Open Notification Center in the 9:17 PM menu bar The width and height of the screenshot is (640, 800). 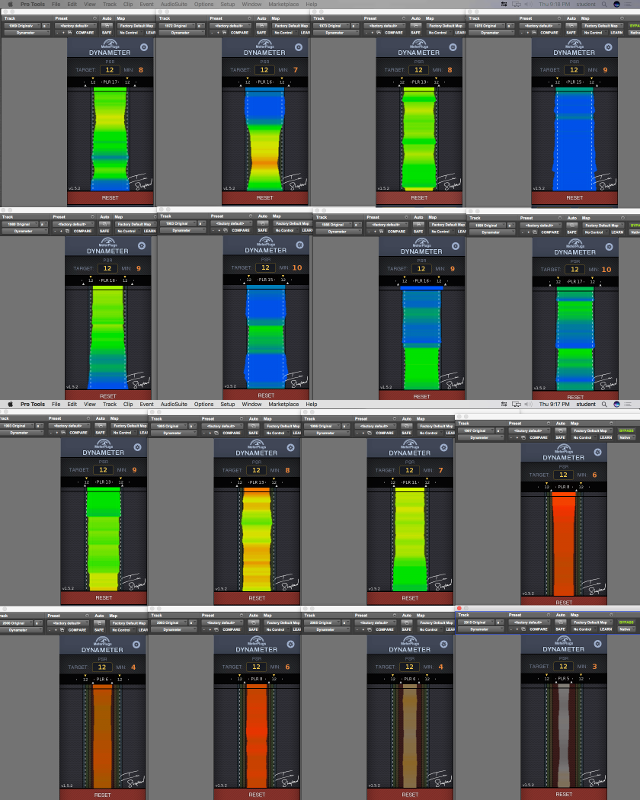click(x=628, y=404)
